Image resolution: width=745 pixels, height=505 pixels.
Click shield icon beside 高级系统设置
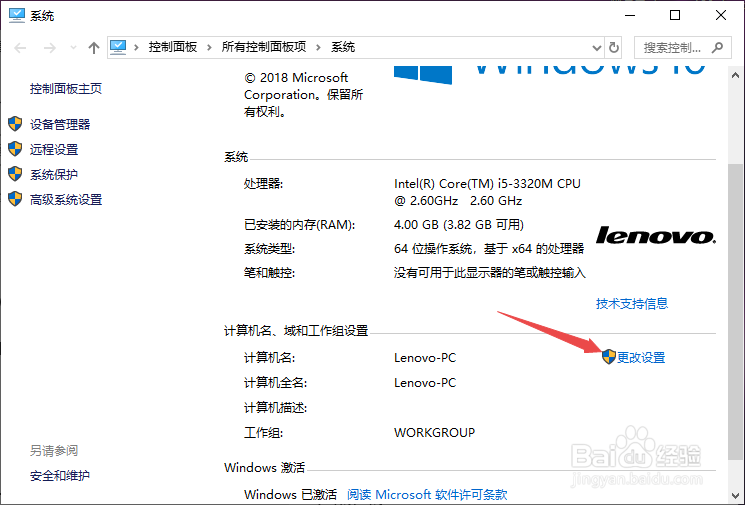coord(15,199)
